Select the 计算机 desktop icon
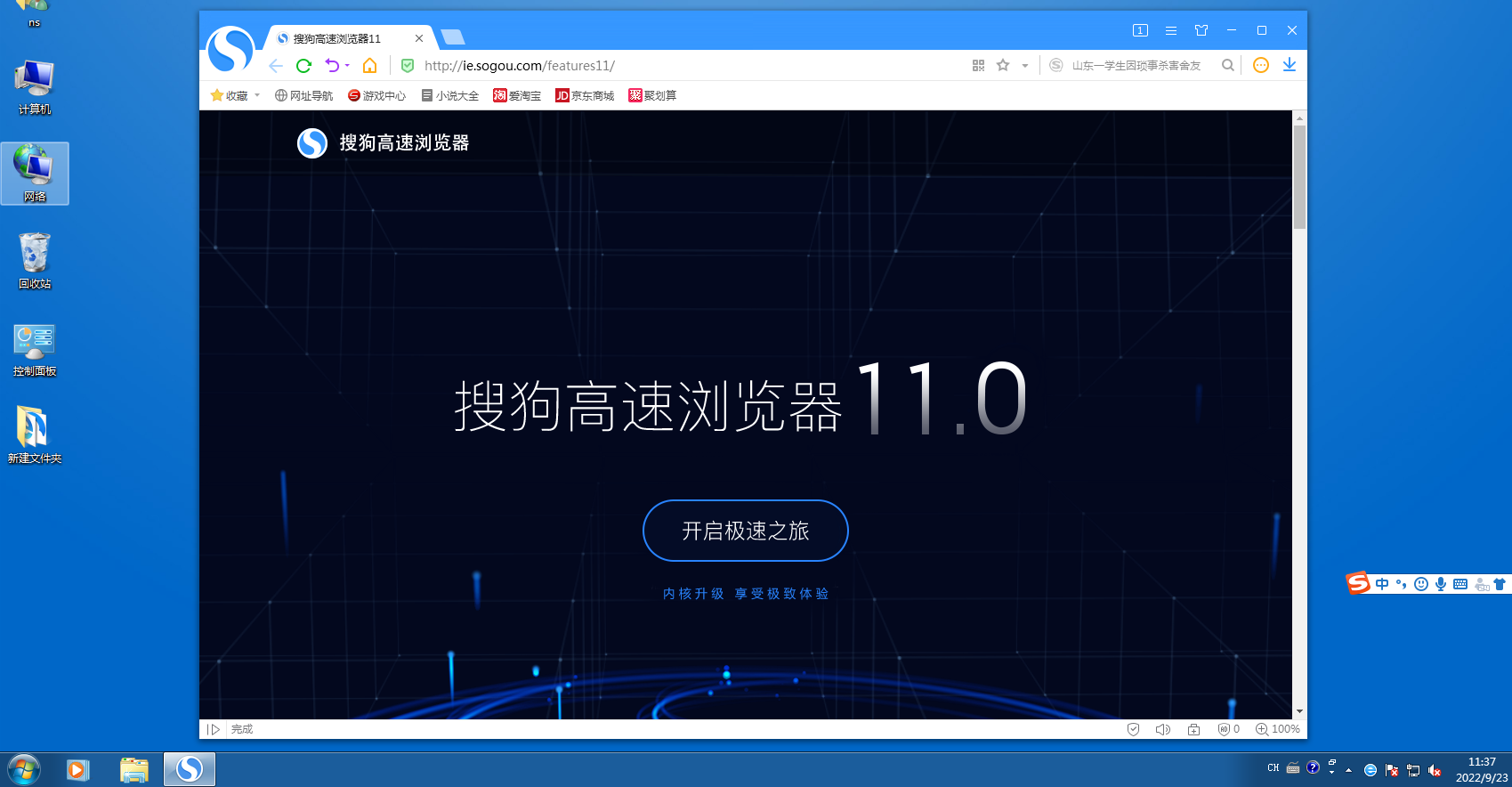The image size is (1512, 787). [35, 87]
